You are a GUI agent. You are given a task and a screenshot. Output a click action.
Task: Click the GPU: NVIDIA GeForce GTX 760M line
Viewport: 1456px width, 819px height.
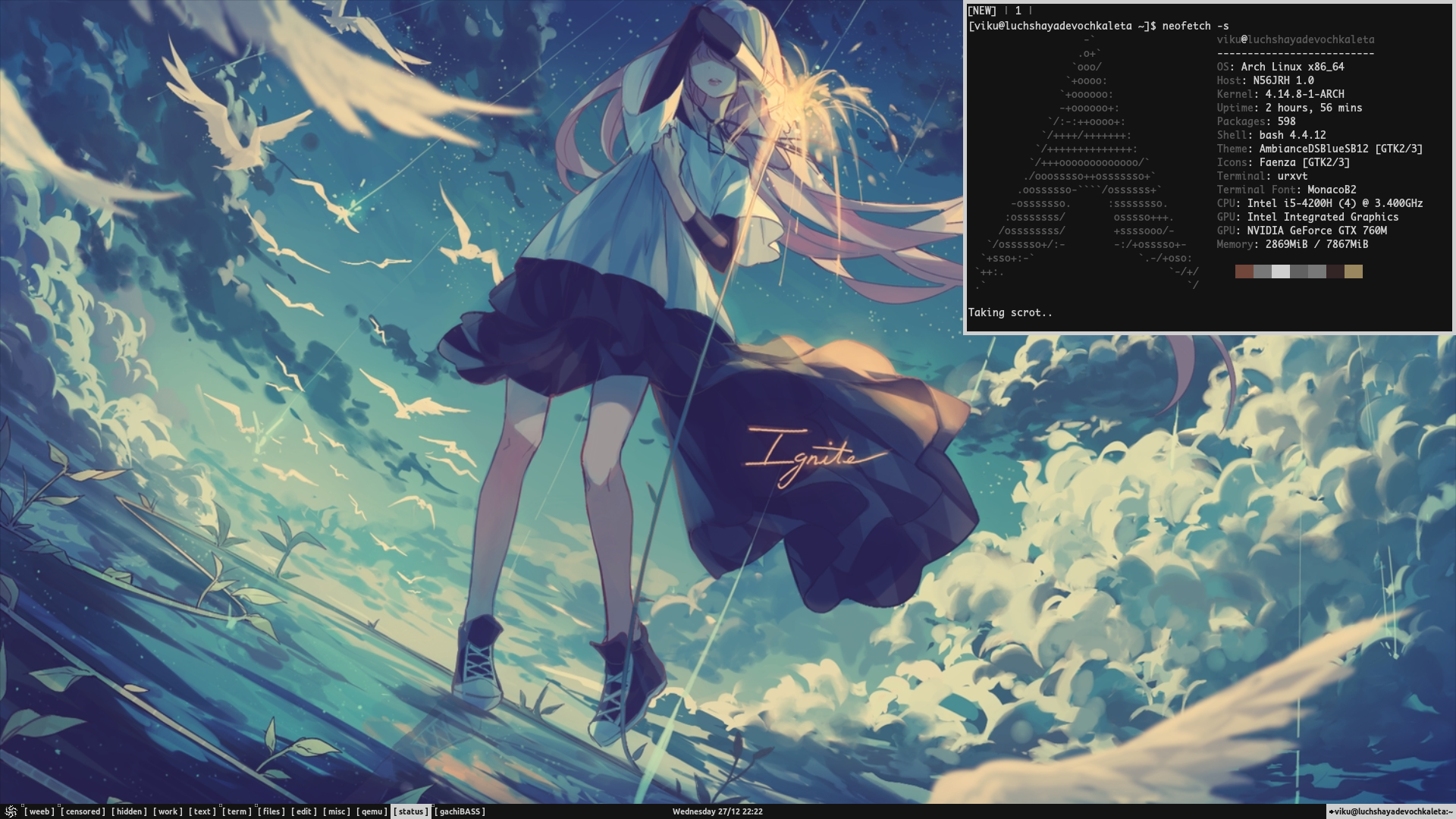(1301, 231)
